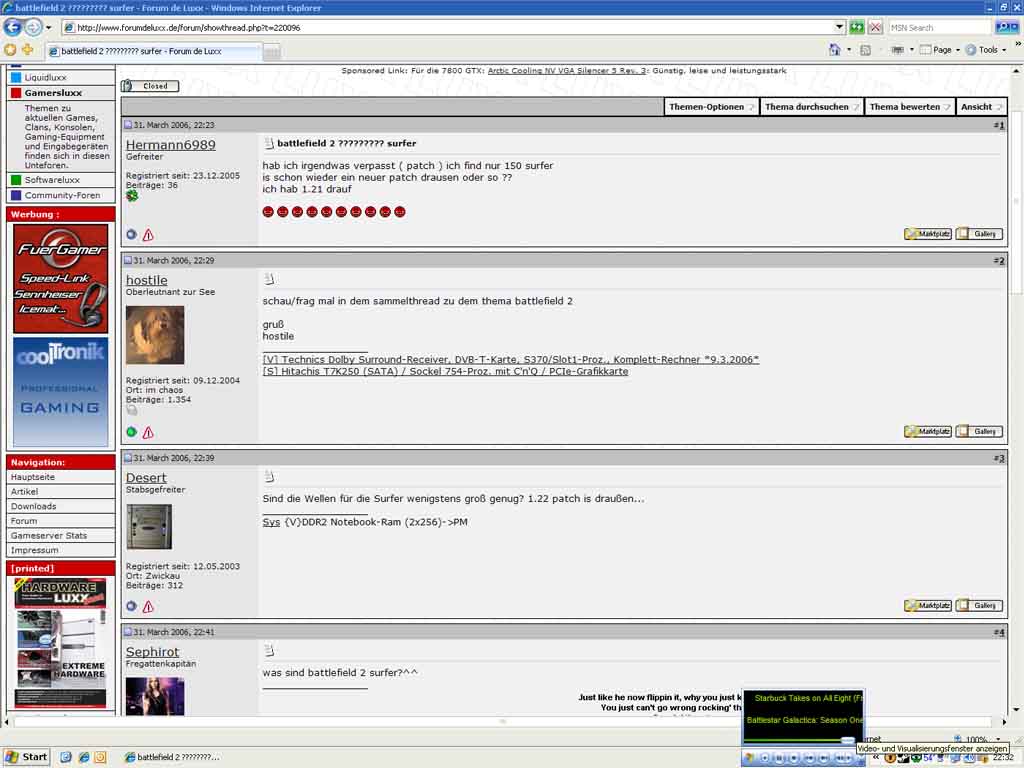Click the green Refresh page icon
1024x768 pixels.
click(x=857, y=27)
